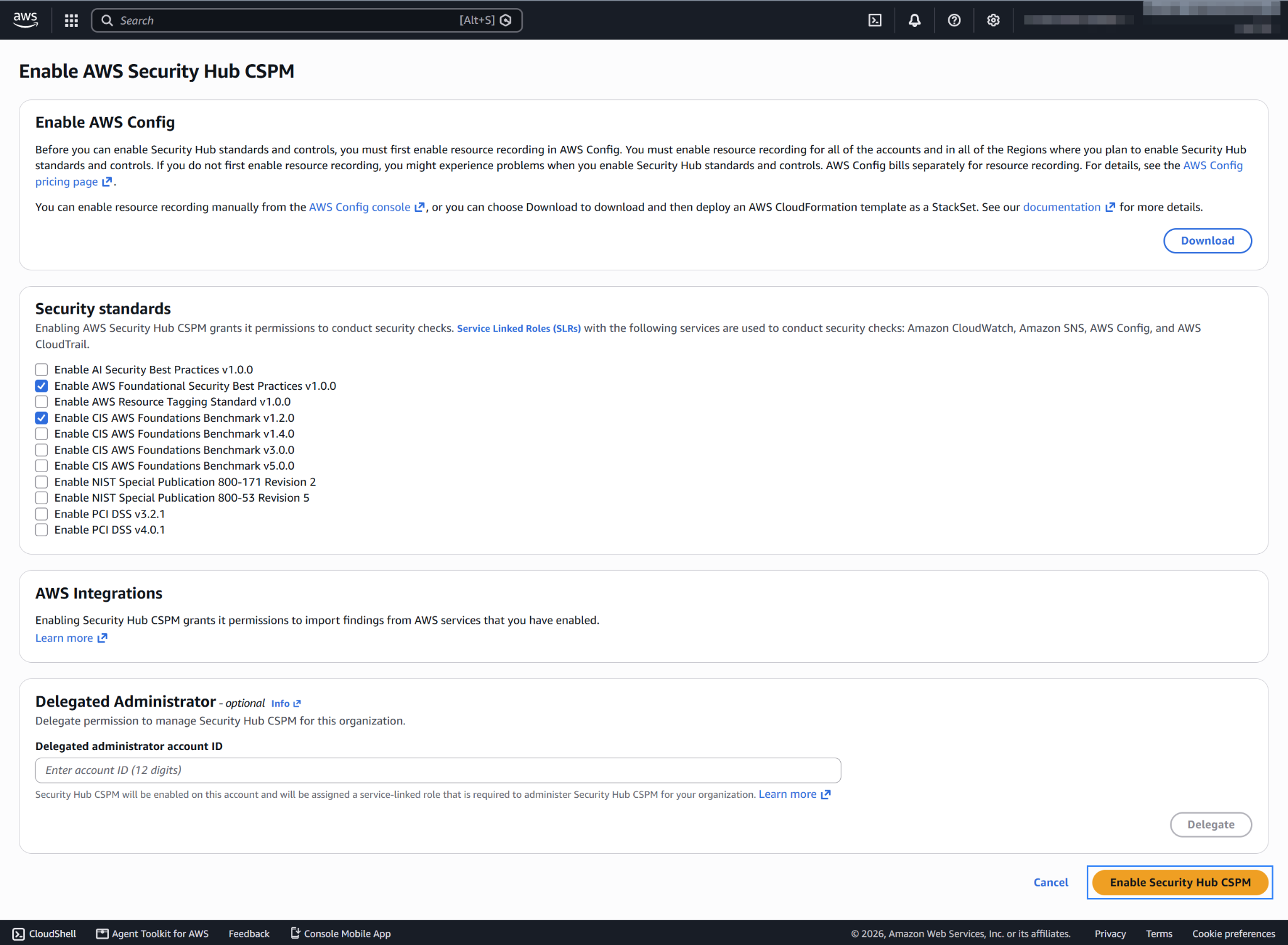The image size is (1288, 945).
Task: Open the AWS Config pricing page link
Action: pos(1213,165)
